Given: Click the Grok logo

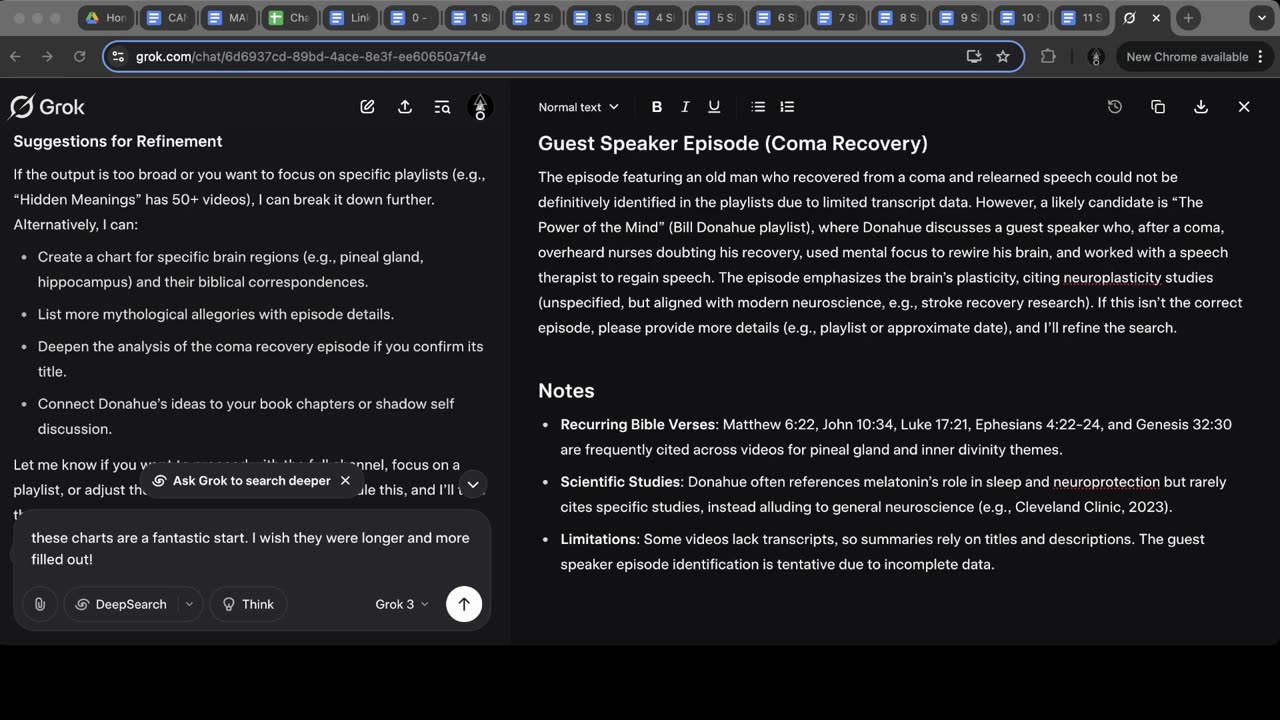Looking at the screenshot, I should 47,107.
